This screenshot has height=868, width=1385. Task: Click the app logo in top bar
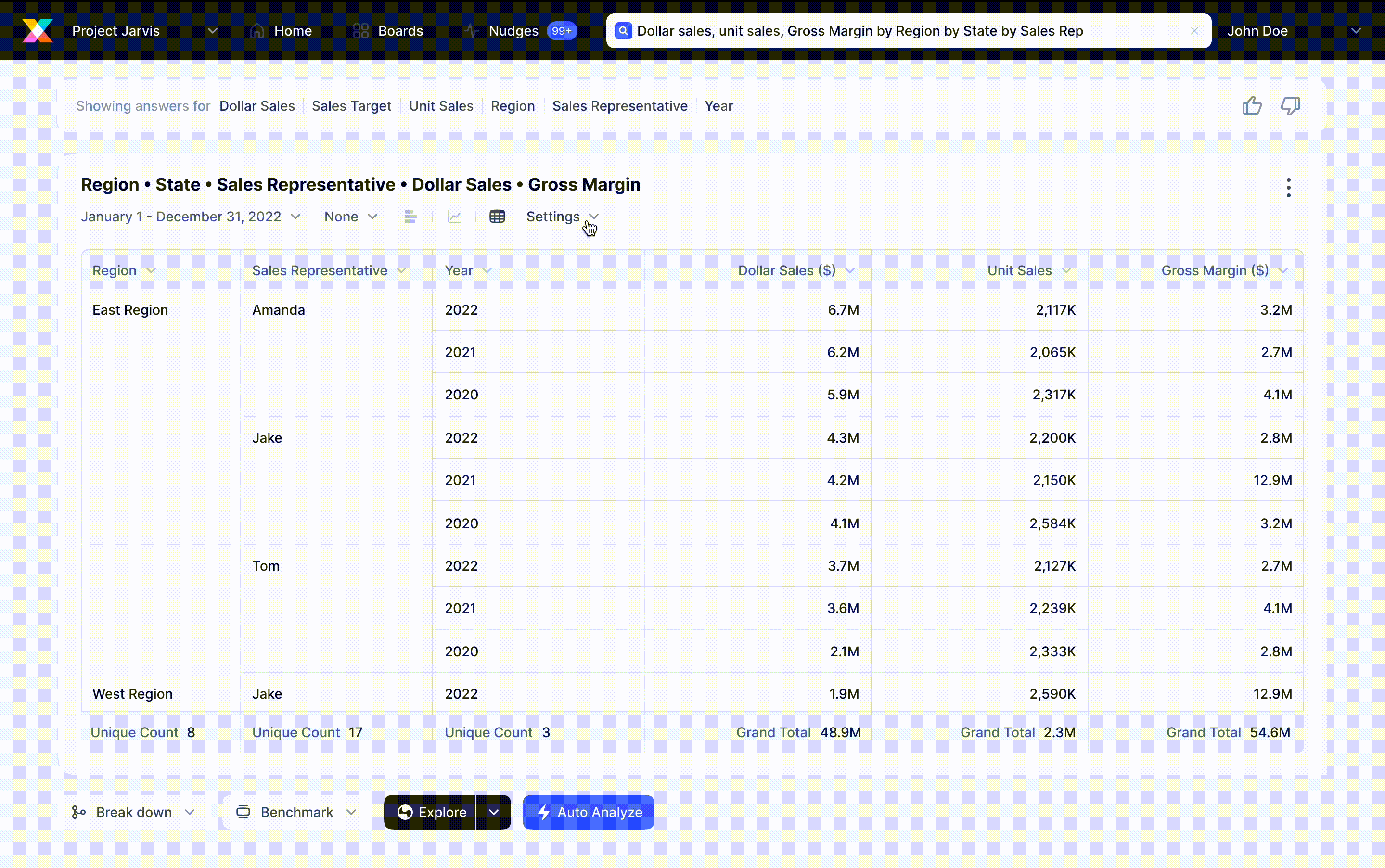click(38, 30)
